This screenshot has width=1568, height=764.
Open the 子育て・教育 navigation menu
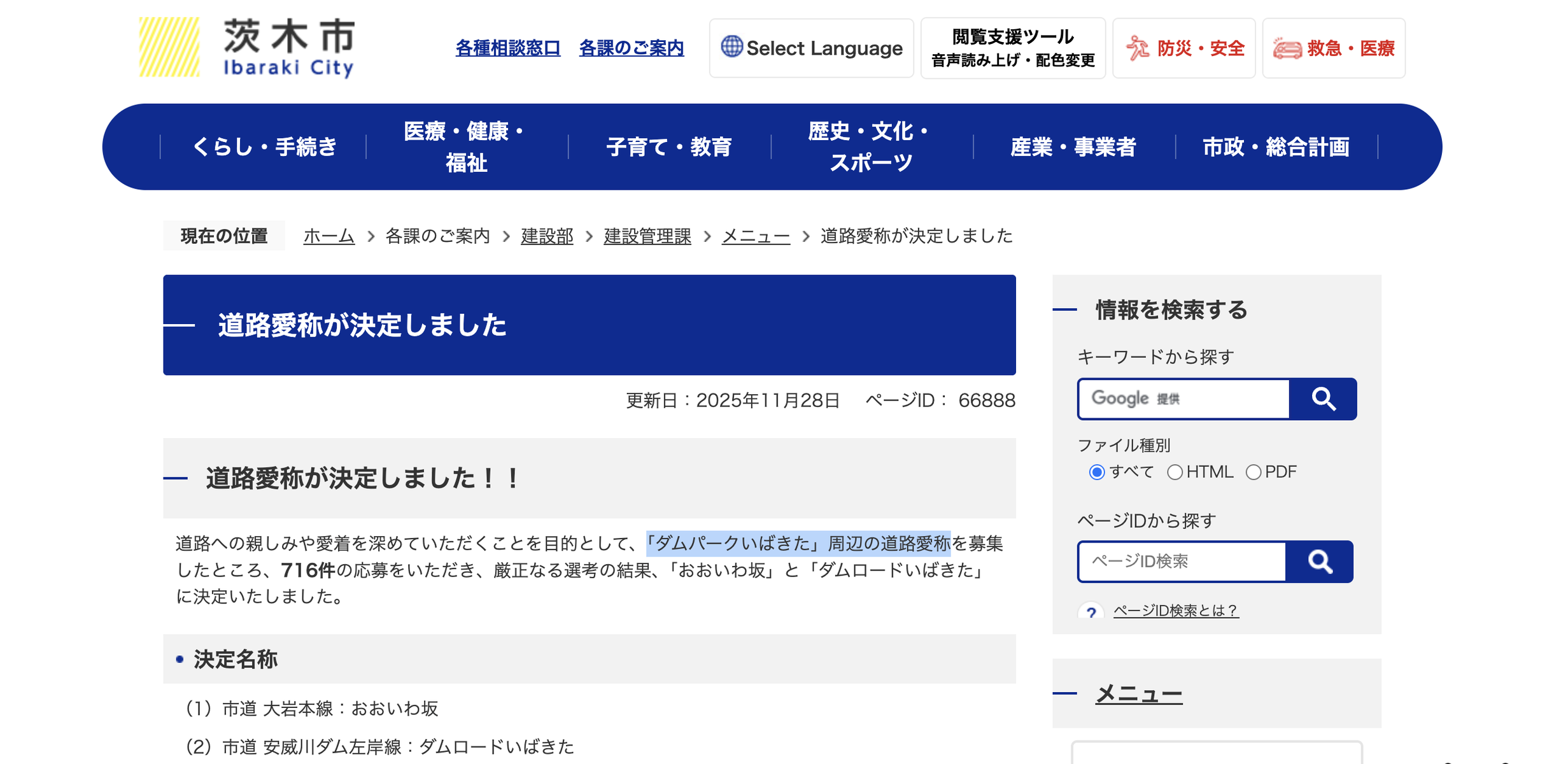click(x=668, y=147)
